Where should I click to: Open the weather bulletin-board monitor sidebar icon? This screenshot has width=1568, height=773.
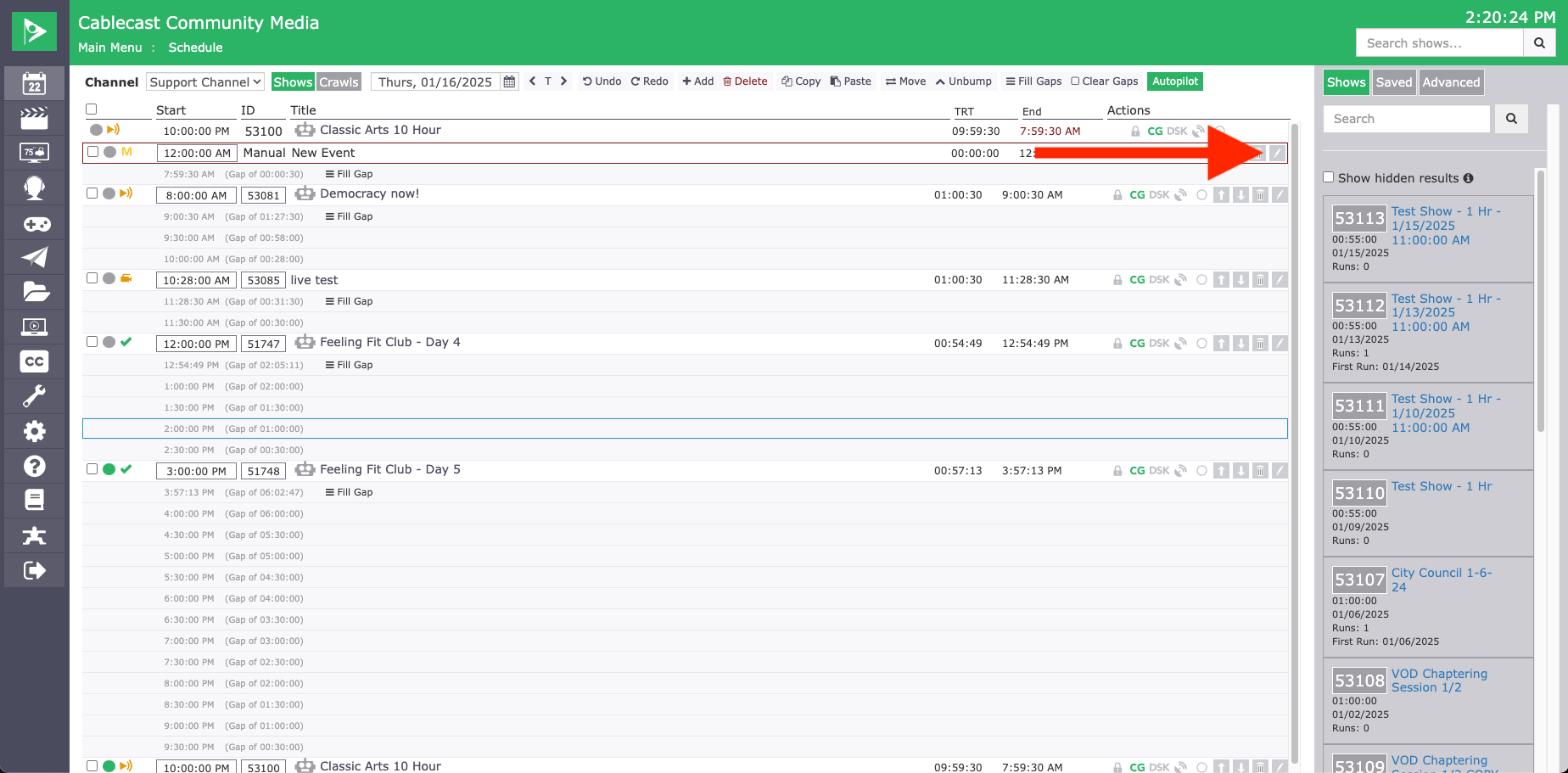34,153
